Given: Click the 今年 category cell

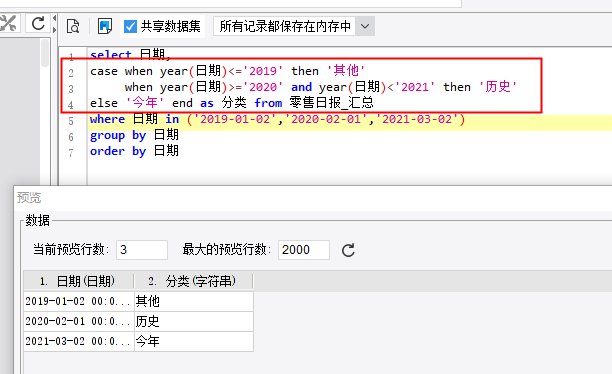Looking at the screenshot, I should 194,342.
